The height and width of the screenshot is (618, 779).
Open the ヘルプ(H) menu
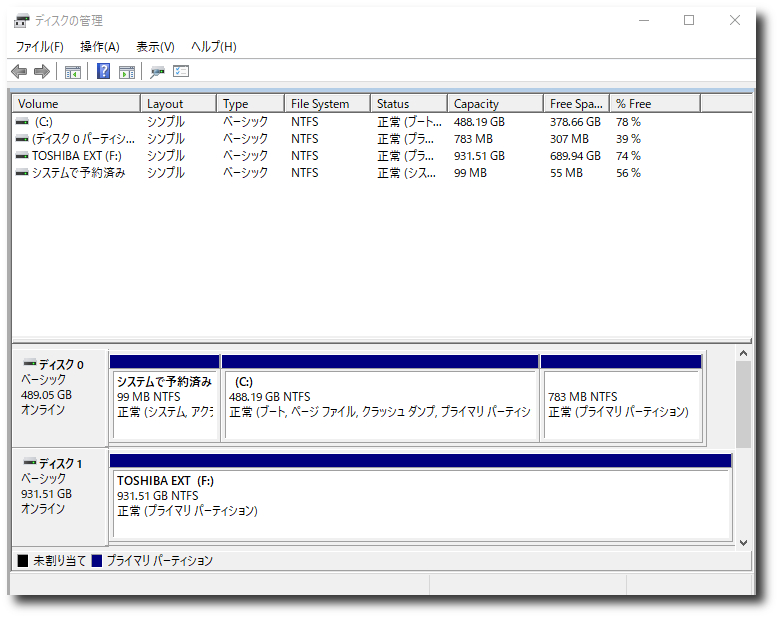coord(213,47)
